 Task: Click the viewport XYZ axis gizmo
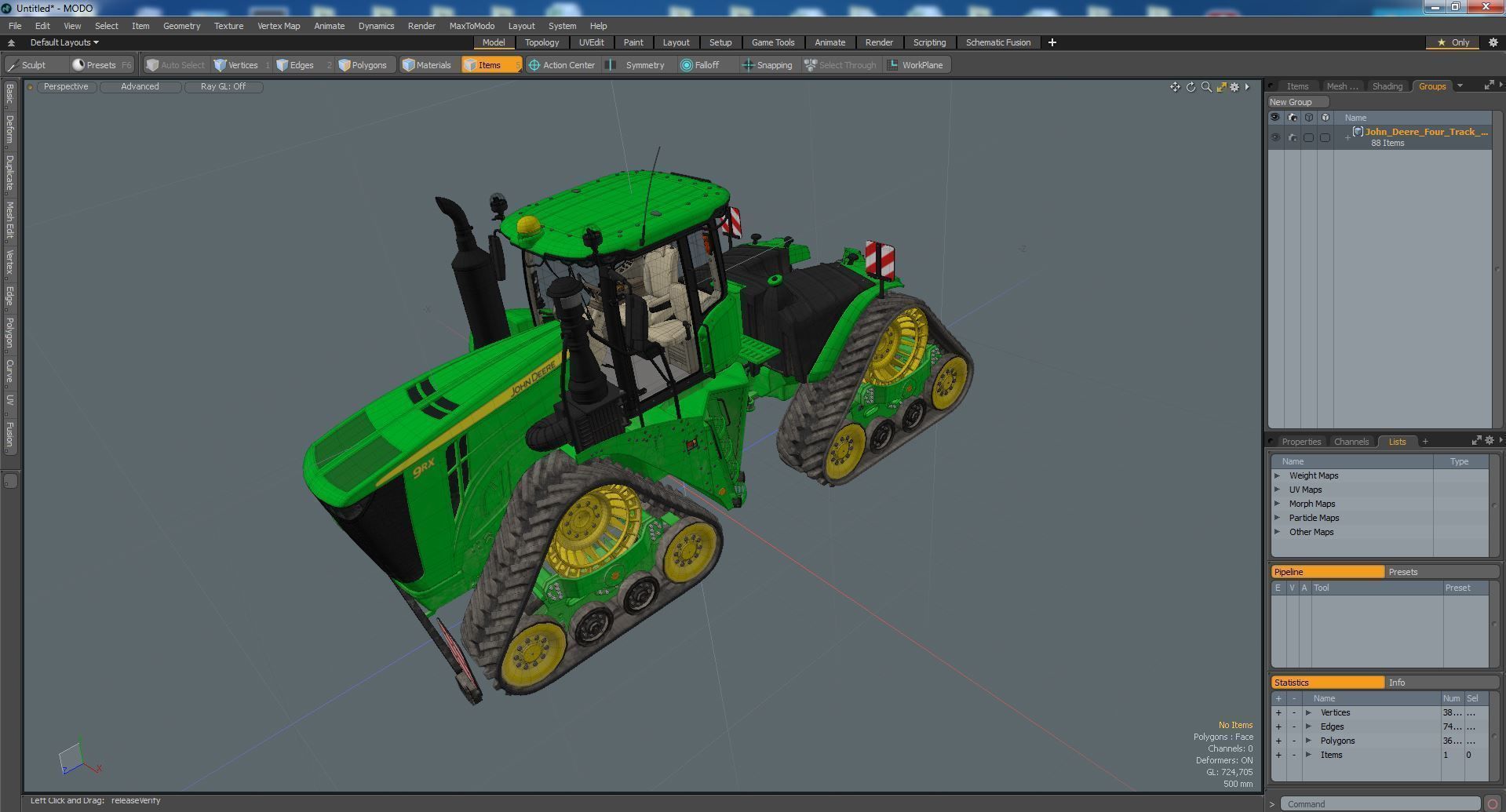point(78,759)
